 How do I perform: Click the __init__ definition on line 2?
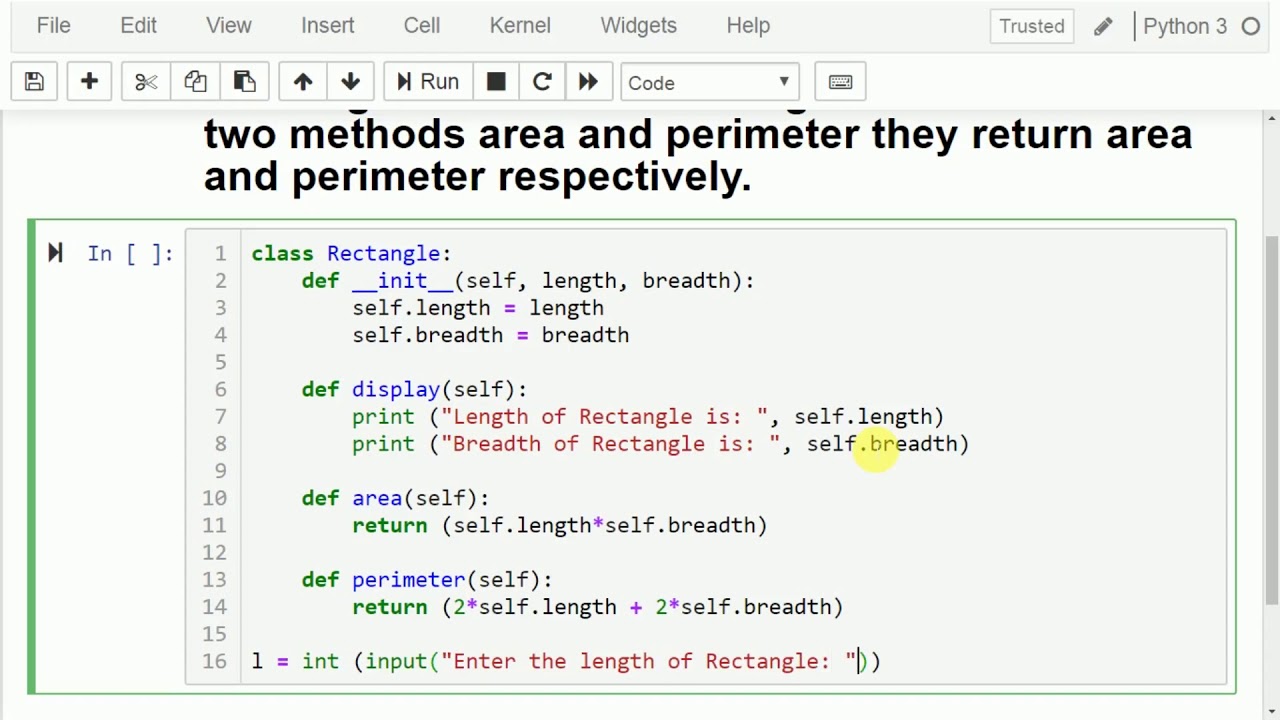tap(528, 281)
